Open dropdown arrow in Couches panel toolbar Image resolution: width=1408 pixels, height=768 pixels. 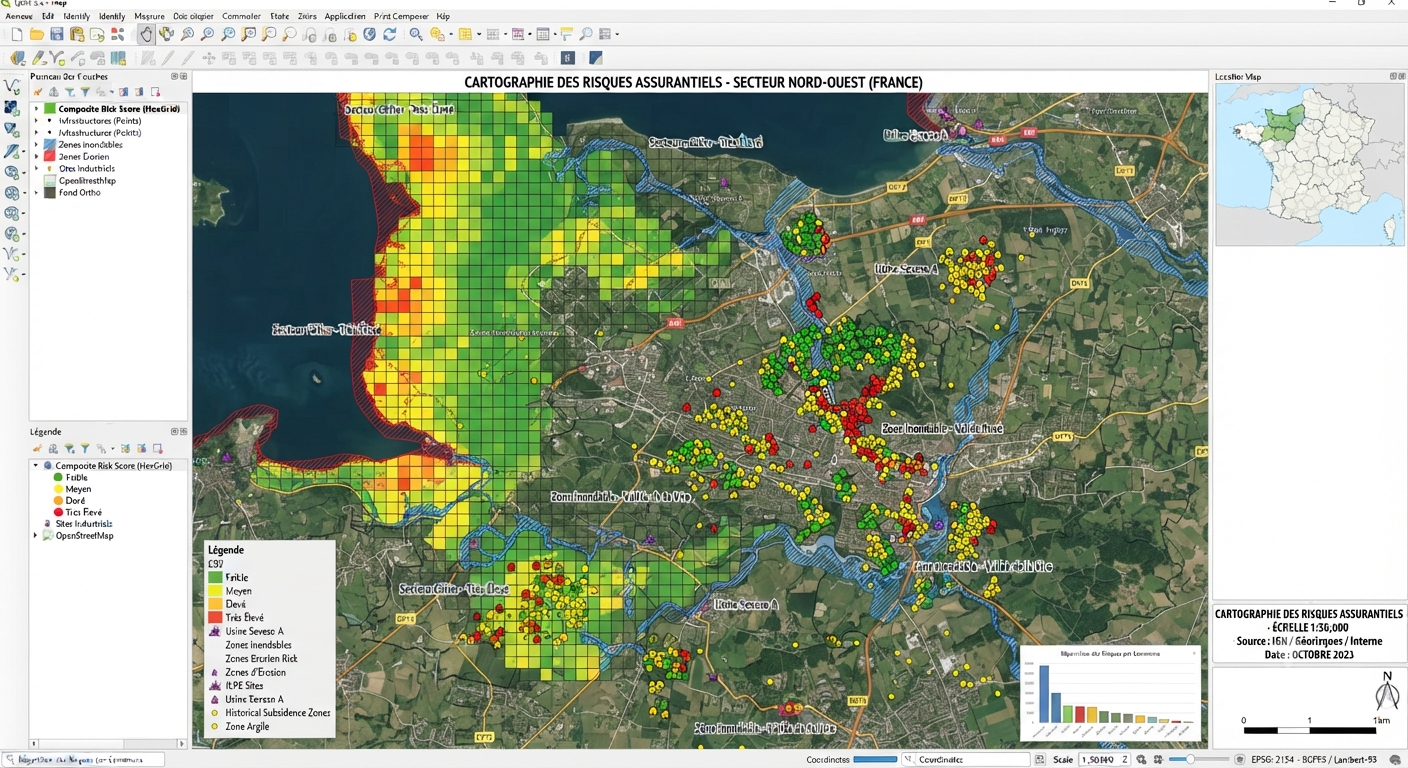[x=112, y=92]
